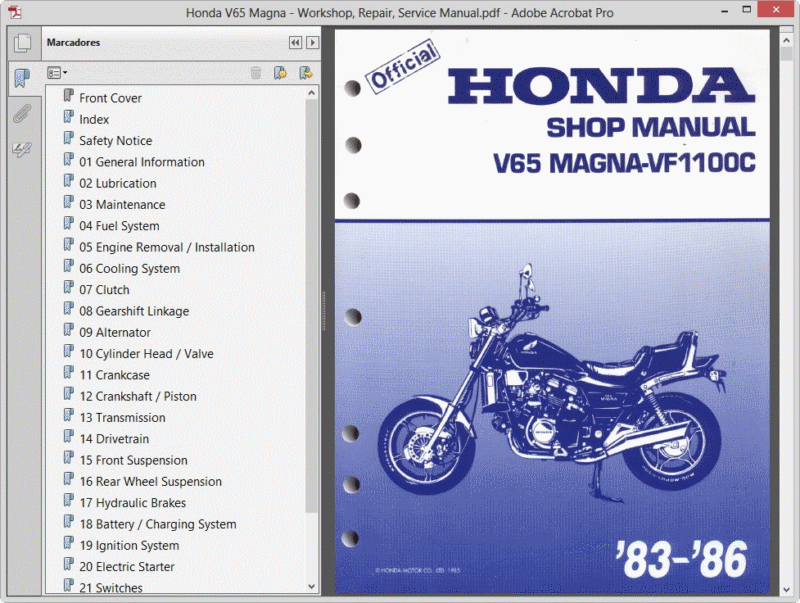Select the 07 Clutch bookmark

coord(104,290)
